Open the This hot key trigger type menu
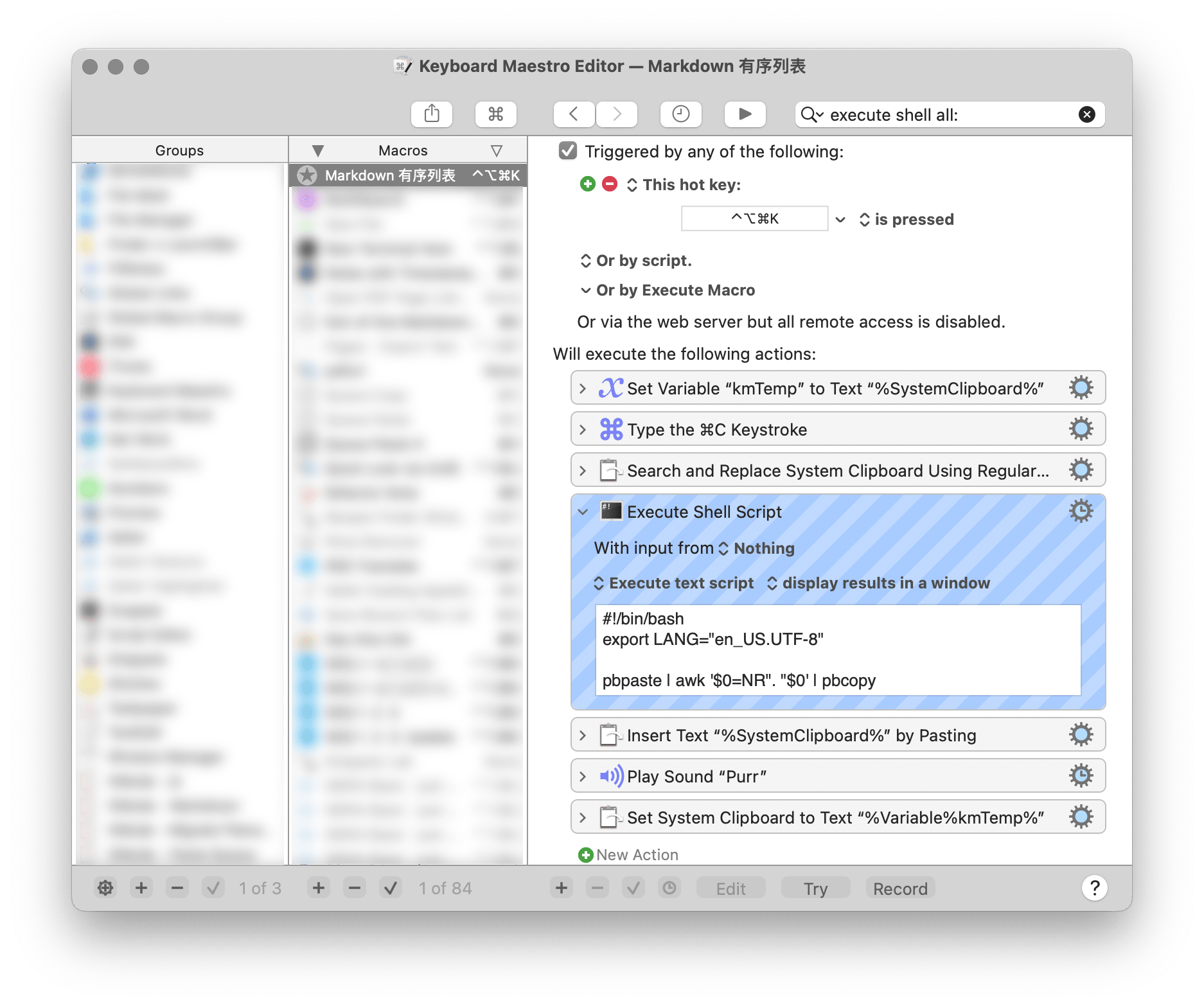 (684, 185)
